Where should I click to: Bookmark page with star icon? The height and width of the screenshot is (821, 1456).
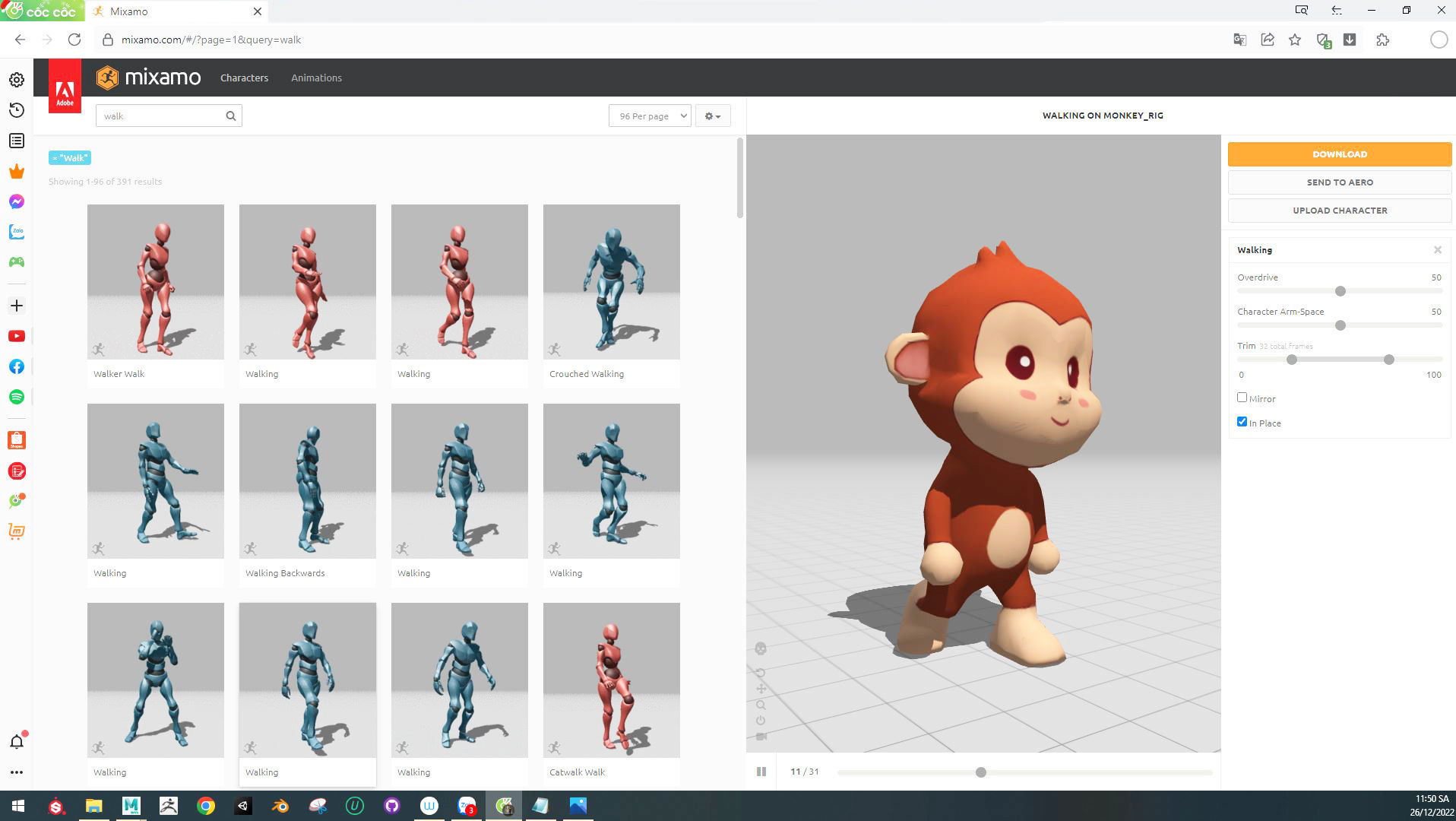pyautogui.click(x=1295, y=40)
